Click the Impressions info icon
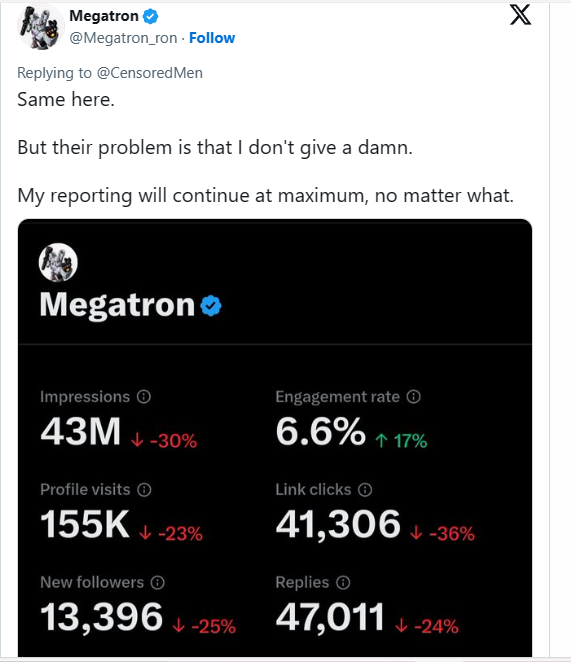Screen dimensions: 571x662 (144, 397)
